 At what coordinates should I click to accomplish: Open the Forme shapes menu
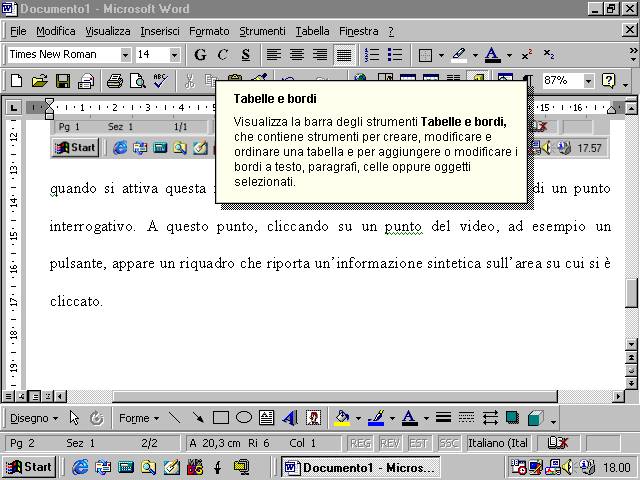pos(139,418)
